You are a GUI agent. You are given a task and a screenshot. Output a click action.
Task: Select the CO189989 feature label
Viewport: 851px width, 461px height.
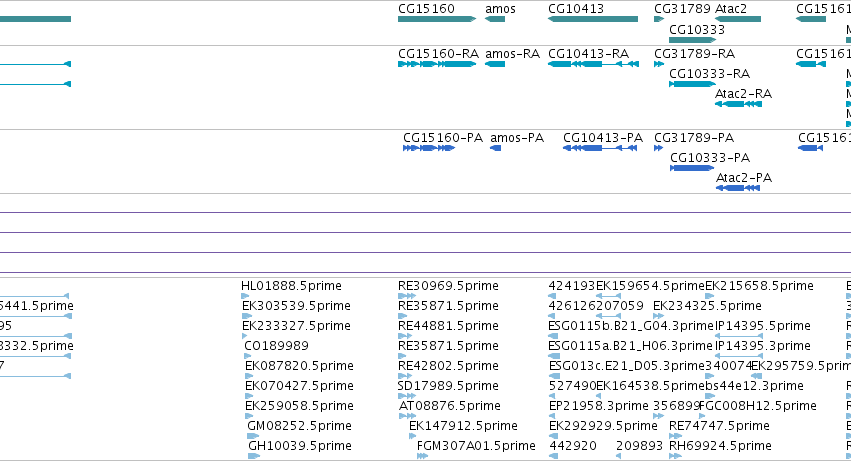[x=276, y=346]
